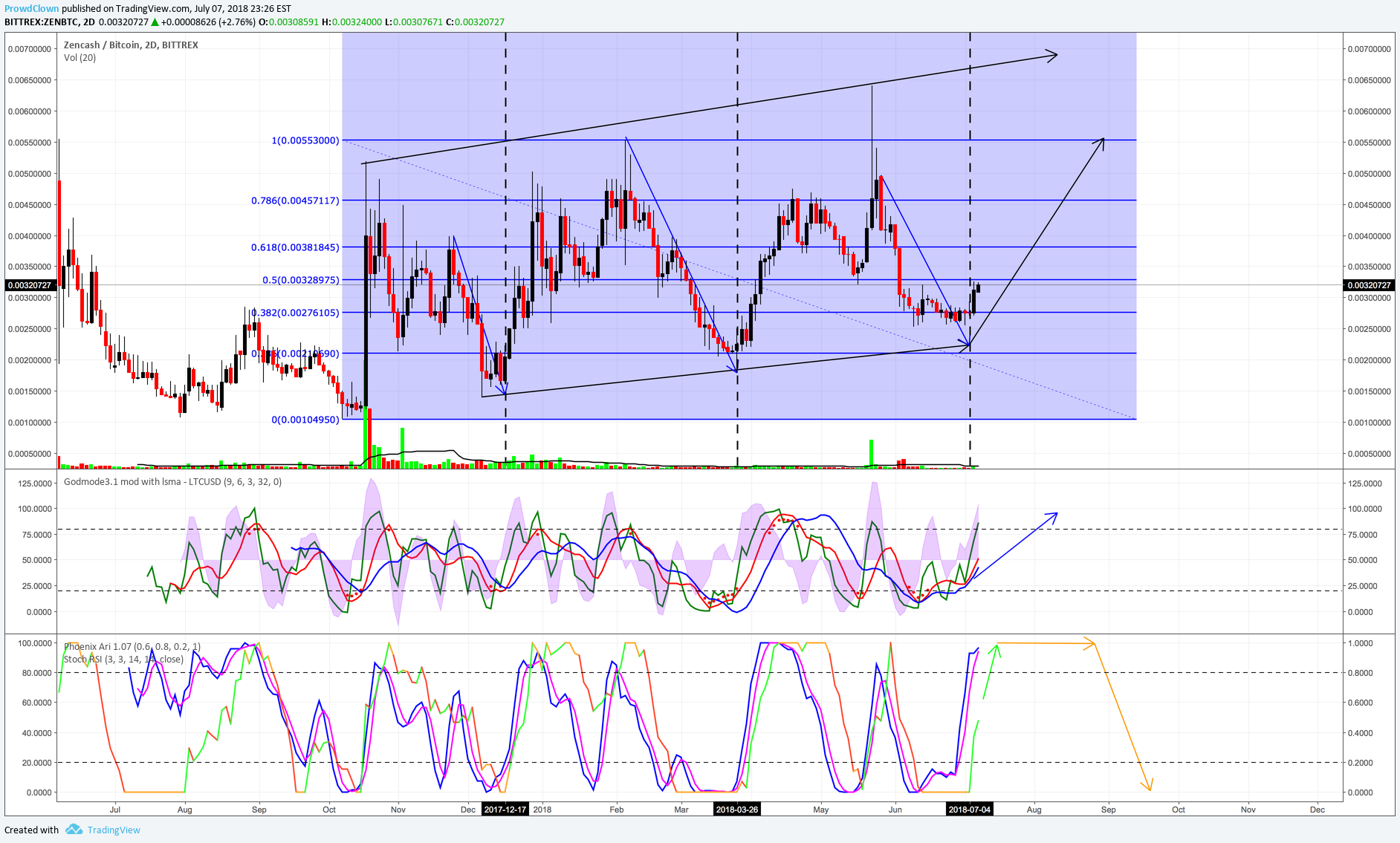Click the 80.0000 left axis label of Stoch RSI pane
Viewport: 1400px width, 843px height.
point(36,673)
